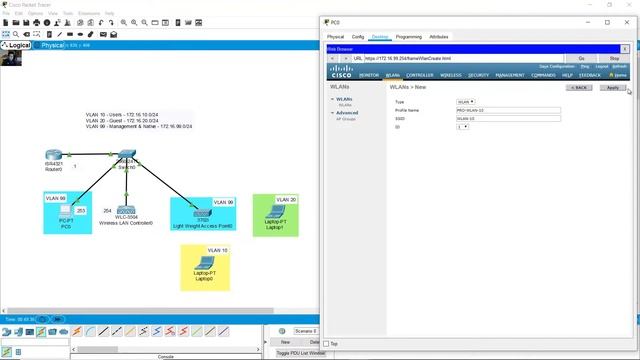Open the MONITOR menu in Cisco WLC
Image resolution: width=640 pixels, height=360 pixels.
point(369,75)
